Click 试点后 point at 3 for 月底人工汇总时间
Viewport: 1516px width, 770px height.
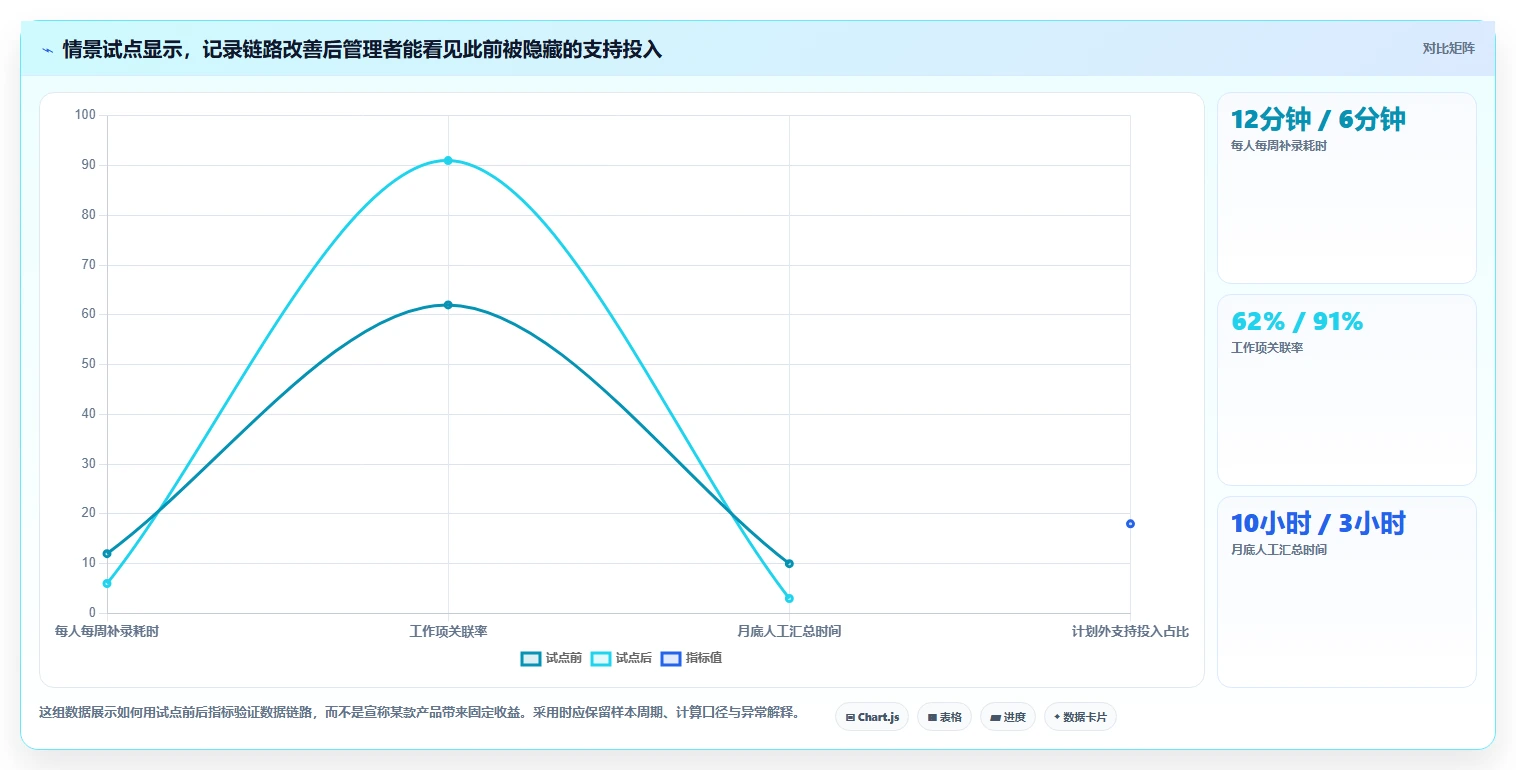pyautogui.click(x=789, y=598)
